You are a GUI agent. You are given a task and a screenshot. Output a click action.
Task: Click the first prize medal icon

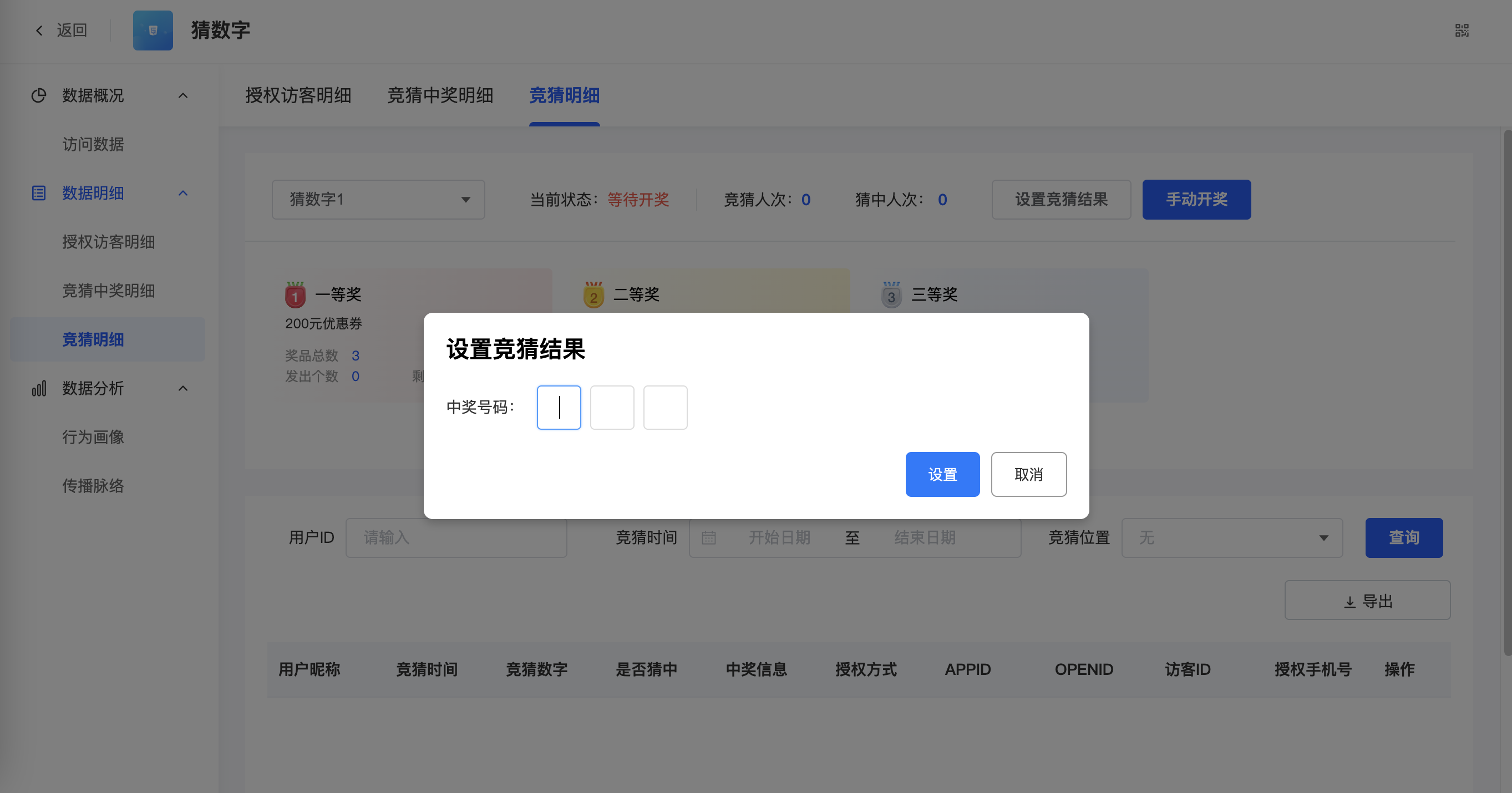(x=295, y=294)
